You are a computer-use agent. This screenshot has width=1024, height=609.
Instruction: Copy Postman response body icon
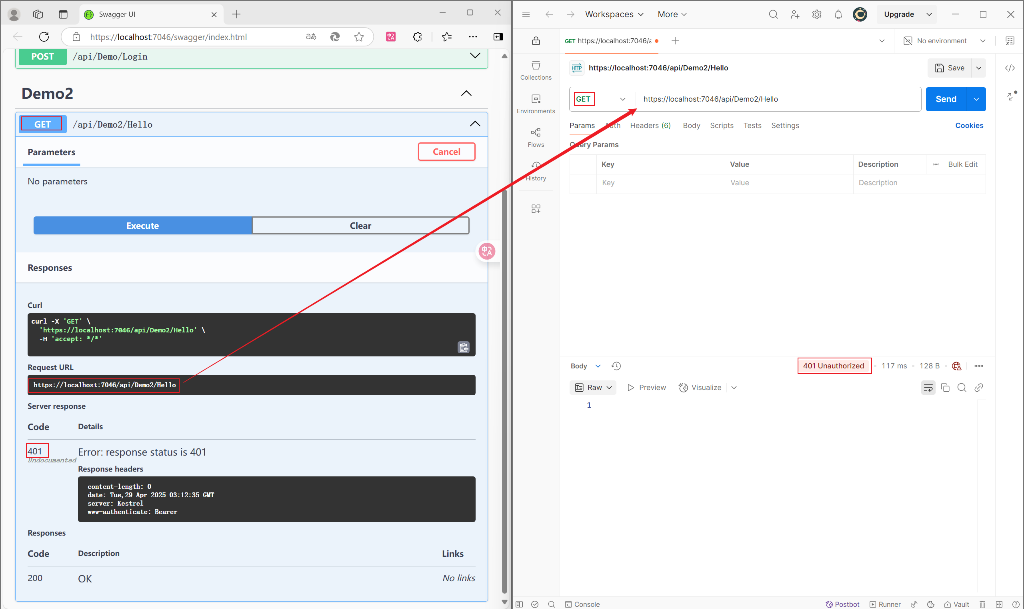pos(945,388)
